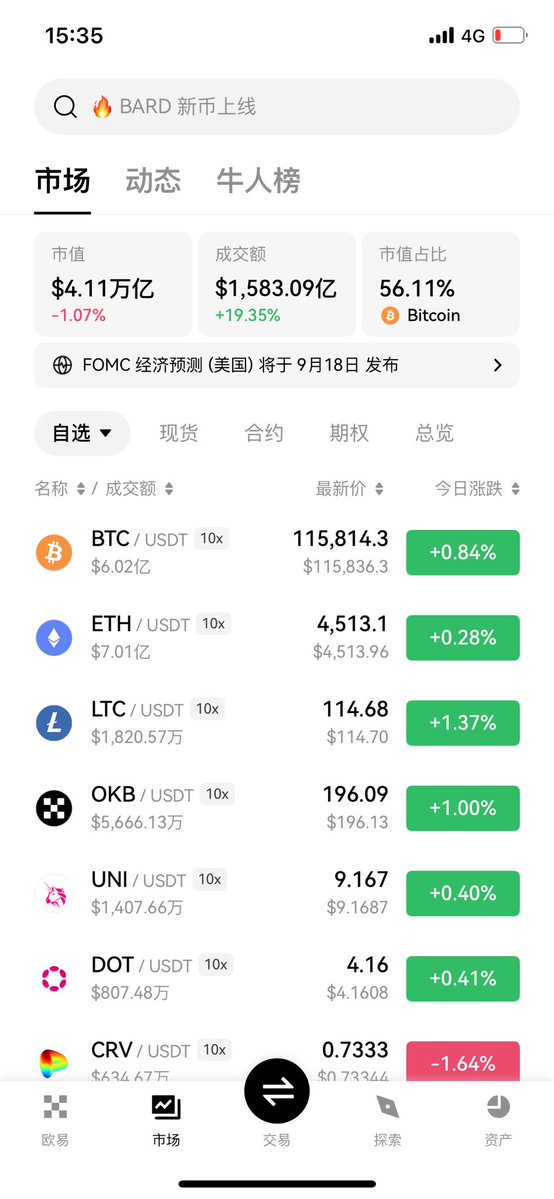Open the 市值占比 Bitcoin dominance card
Viewport: 554px width, 1199px height.
(x=441, y=284)
